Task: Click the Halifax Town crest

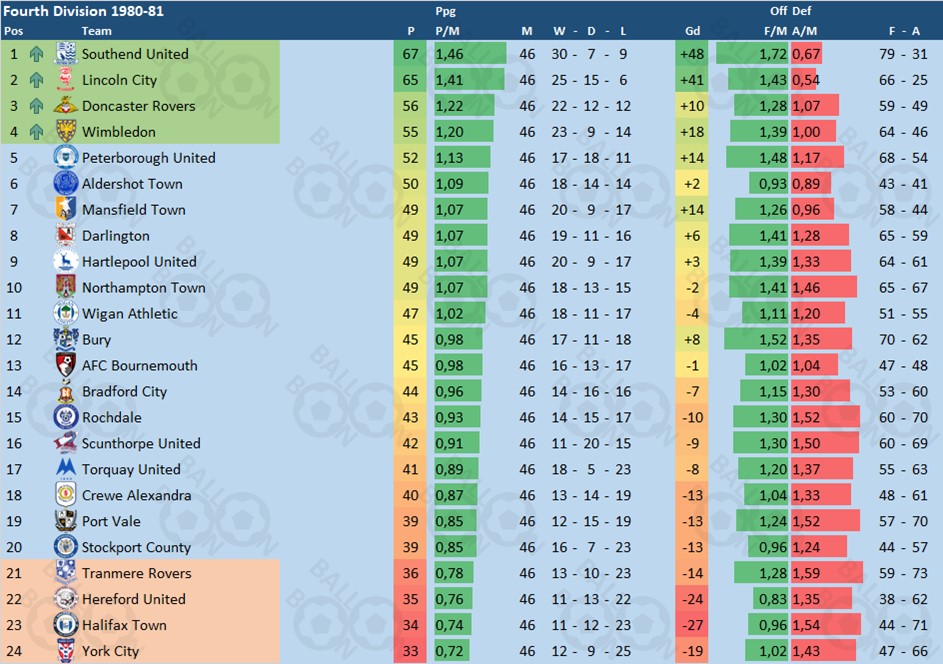Action: (66, 624)
